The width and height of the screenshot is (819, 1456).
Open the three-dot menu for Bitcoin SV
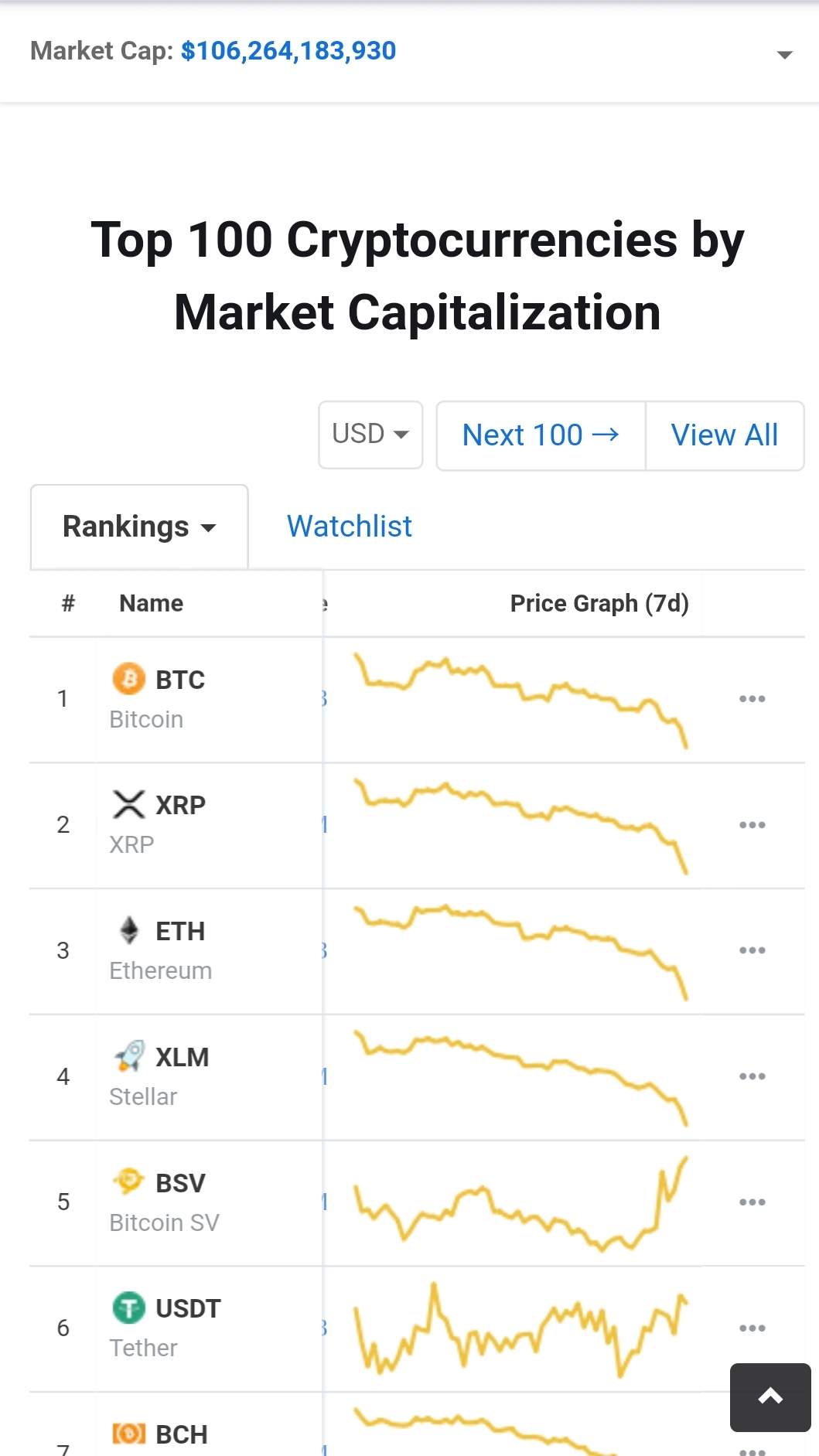click(x=752, y=1202)
